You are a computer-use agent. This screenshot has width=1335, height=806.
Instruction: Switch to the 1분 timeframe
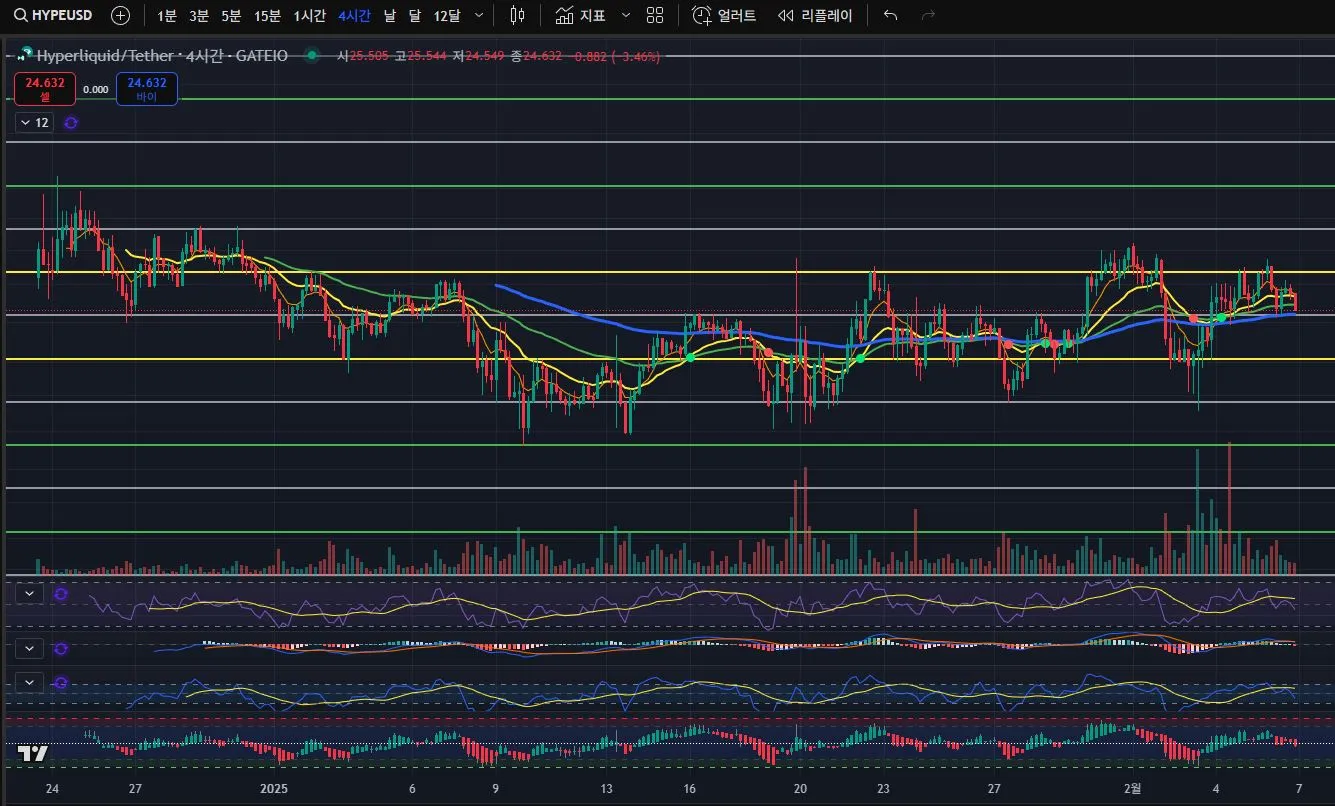click(166, 15)
